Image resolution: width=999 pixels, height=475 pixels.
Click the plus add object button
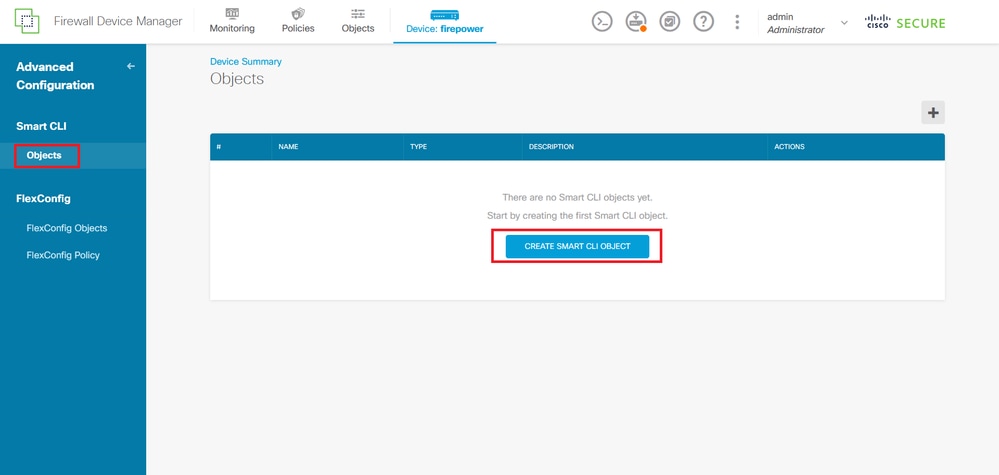[933, 113]
